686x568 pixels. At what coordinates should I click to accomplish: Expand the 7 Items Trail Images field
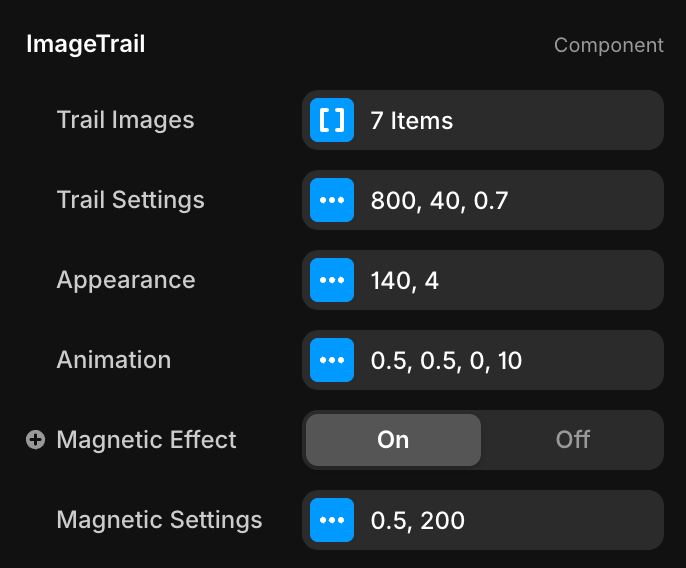click(x=500, y=120)
